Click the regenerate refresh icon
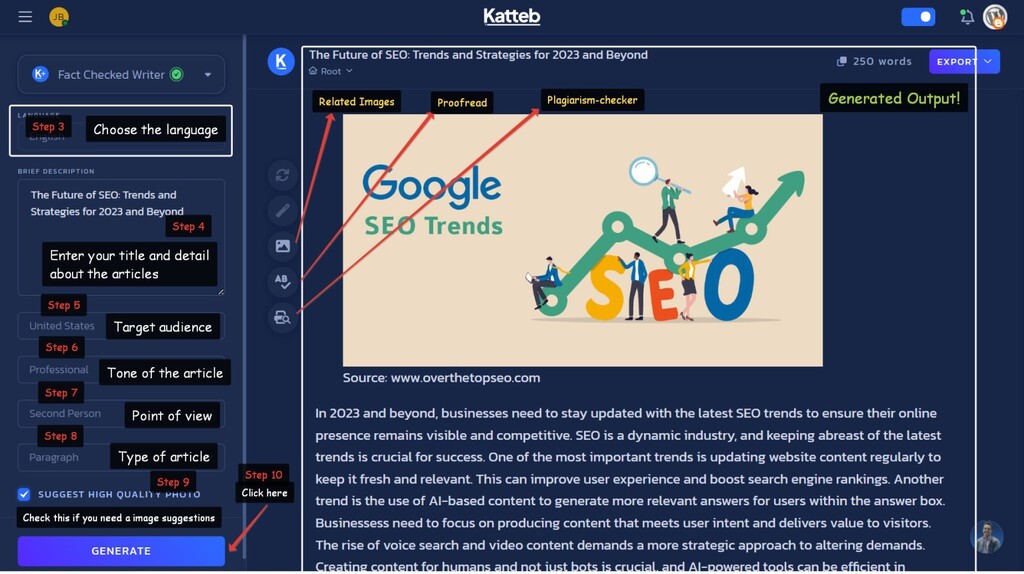The width and height of the screenshot is (1024, 574). coord(282,175)
